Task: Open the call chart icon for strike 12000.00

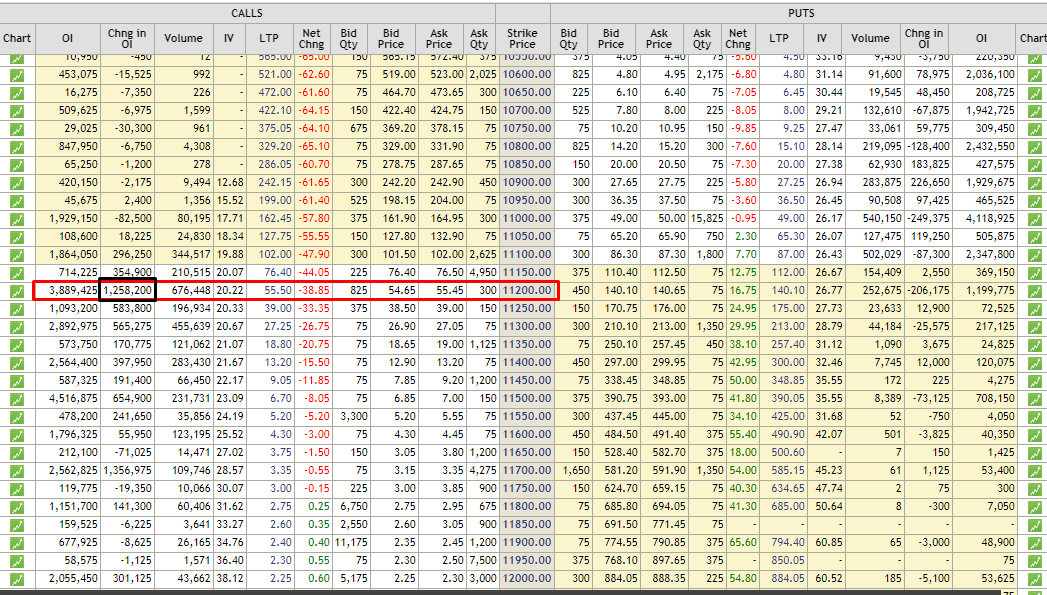Action: tap(17, 579)
